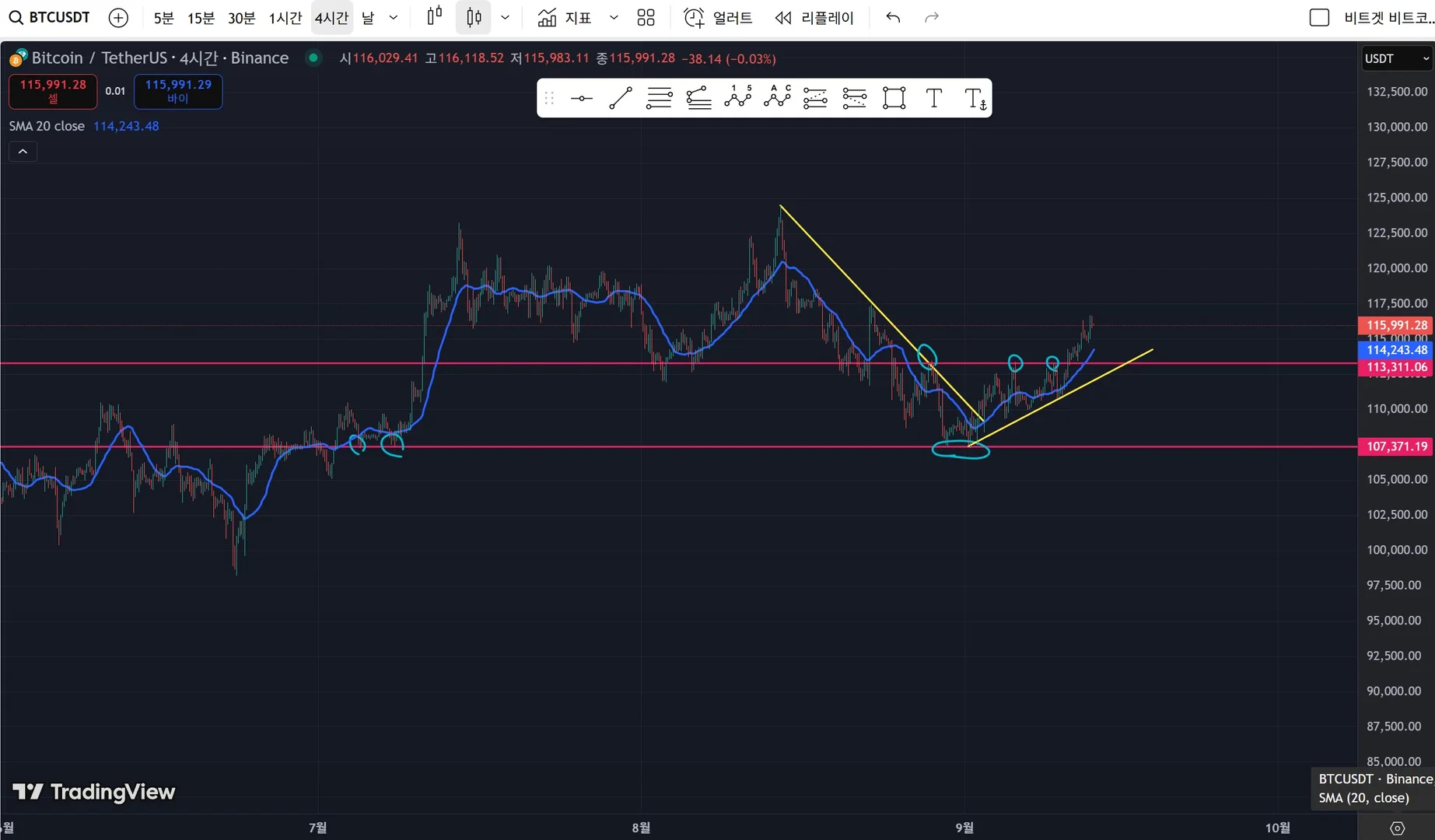
Task: Select the horizontal line tool
Action: pyautogui.click(x=581, y=98)
